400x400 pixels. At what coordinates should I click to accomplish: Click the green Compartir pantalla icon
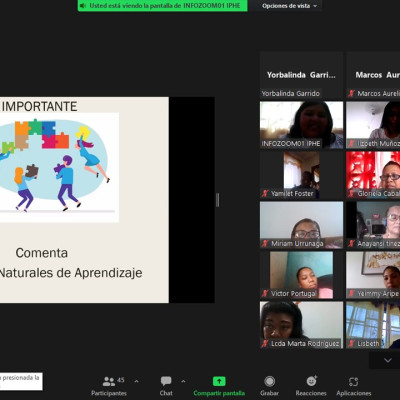(219, 381)
